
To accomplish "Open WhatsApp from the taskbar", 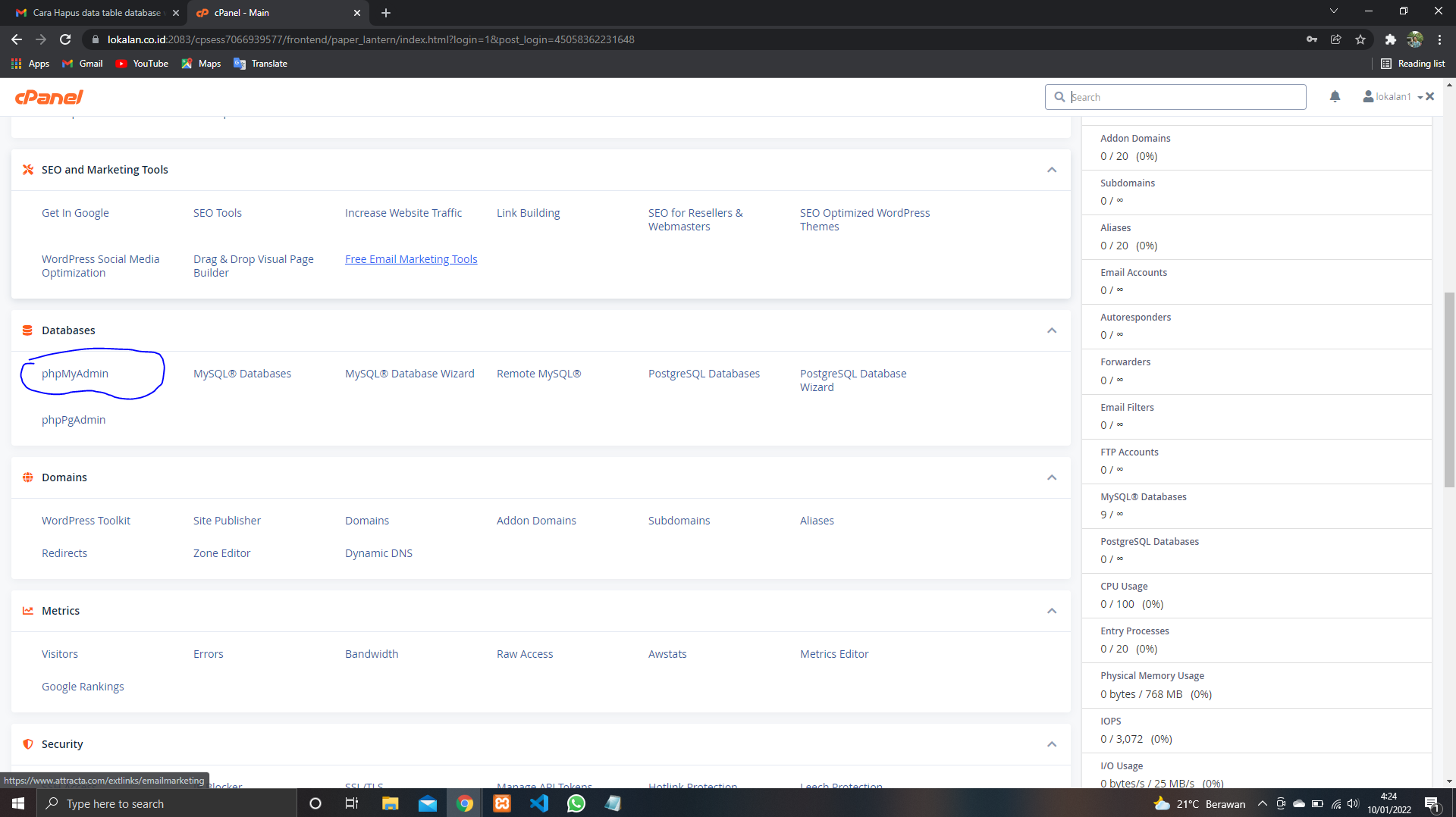I will coord(576,803).
